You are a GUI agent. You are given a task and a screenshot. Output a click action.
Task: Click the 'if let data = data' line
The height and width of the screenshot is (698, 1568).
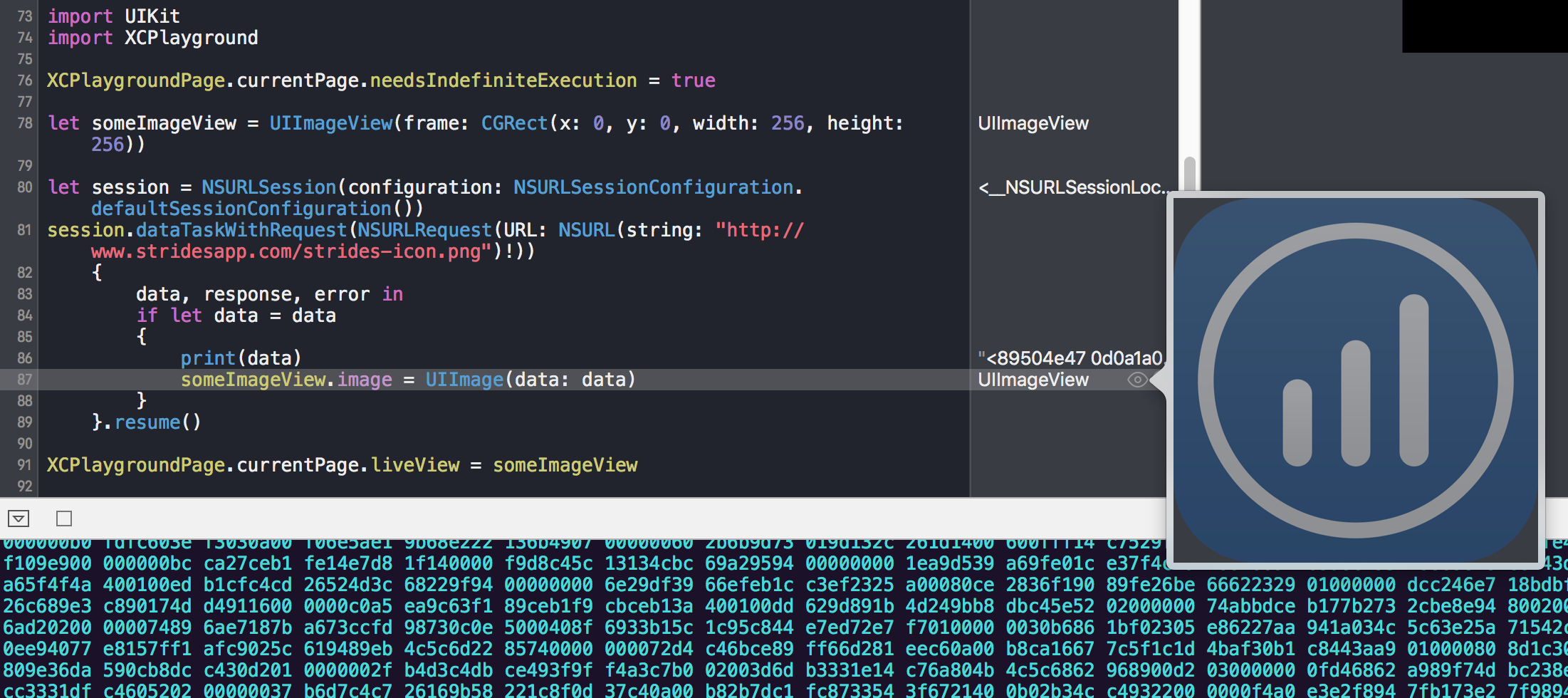coord(236,316)
